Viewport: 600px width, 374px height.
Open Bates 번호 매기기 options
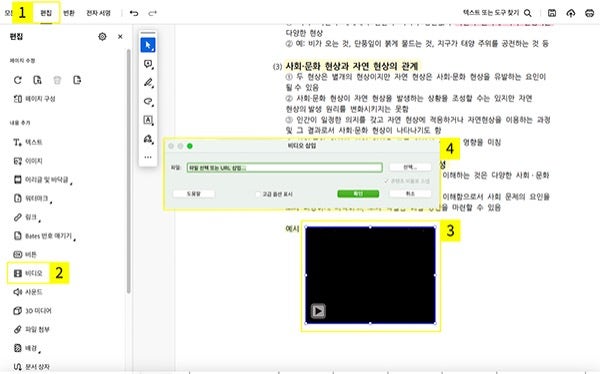[44, 236]
